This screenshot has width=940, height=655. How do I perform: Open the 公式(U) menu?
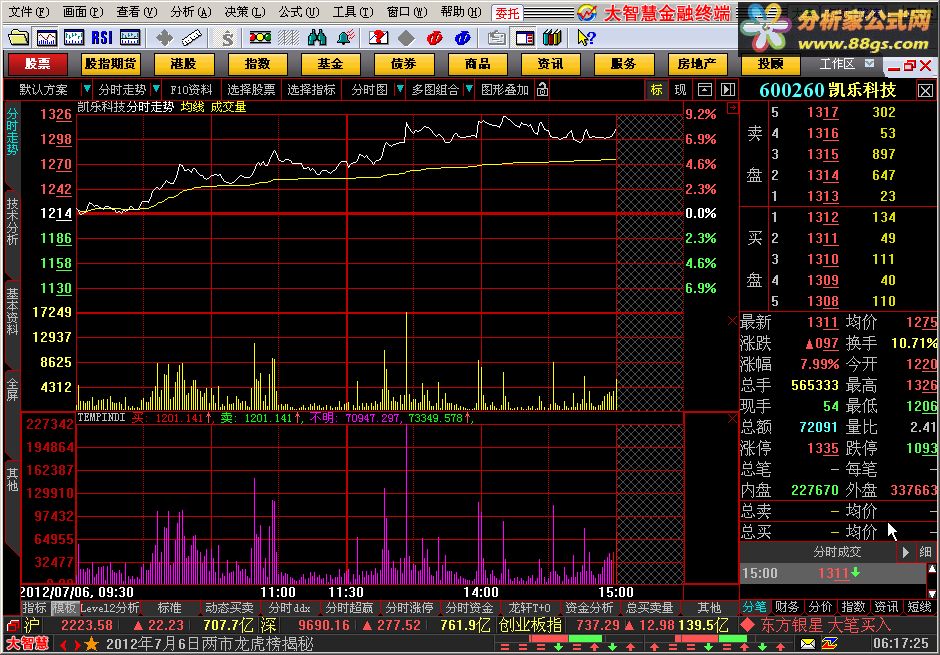coord(299,12)
